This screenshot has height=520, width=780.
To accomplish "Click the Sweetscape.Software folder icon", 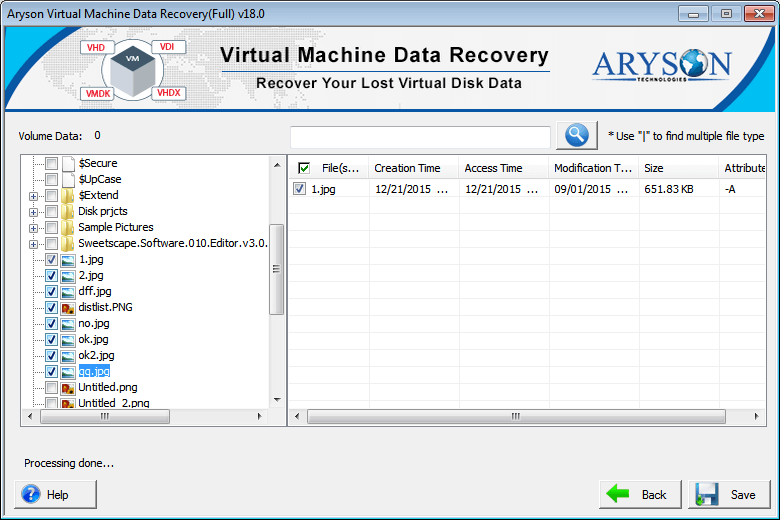I will (x=67, y=243).
